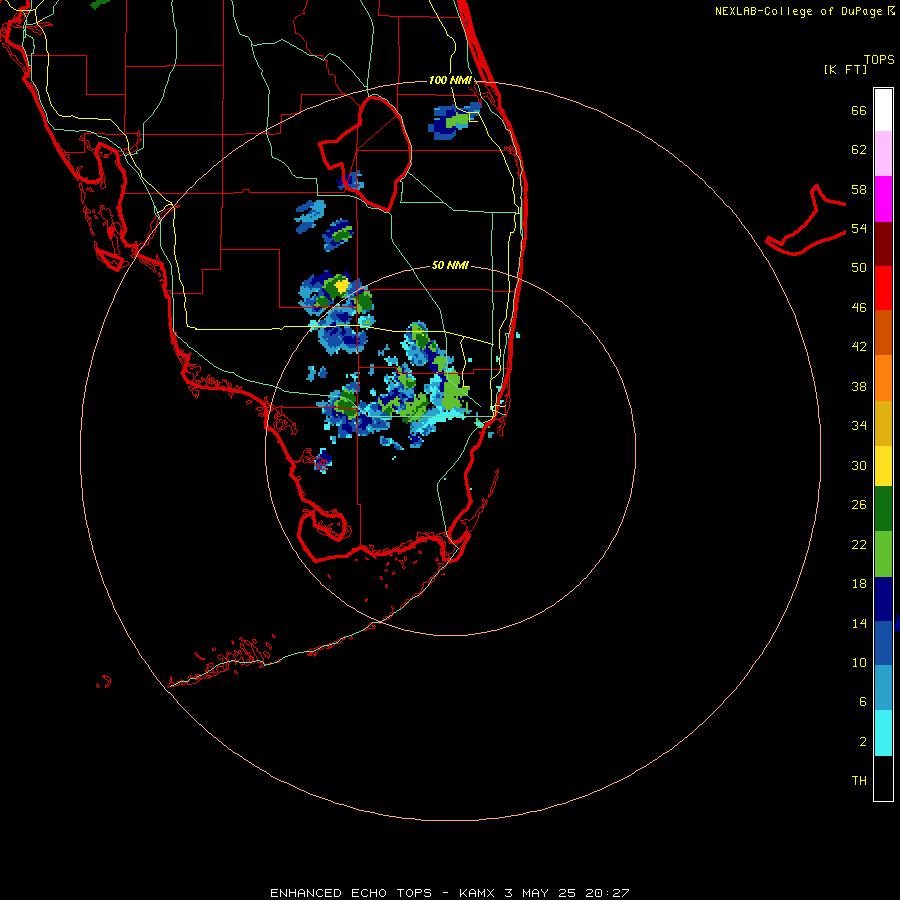
Task: Pick the navy blue legend swatch
Action: click(883, 599)
